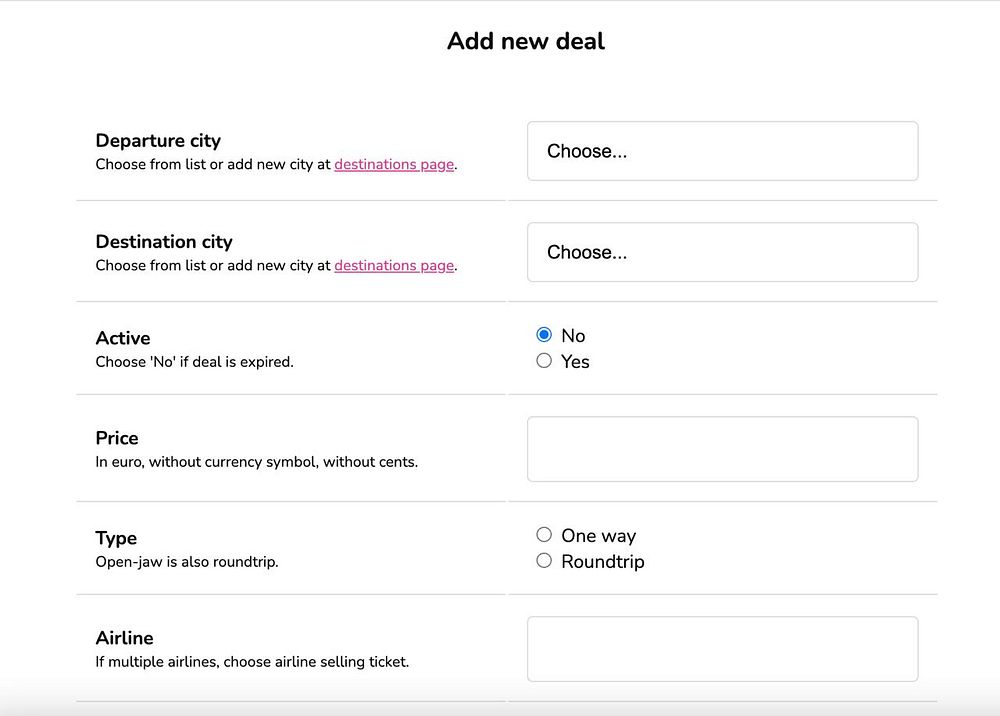Click the 'Open-jaw is also roundtrip' hint

coord(187,562)
